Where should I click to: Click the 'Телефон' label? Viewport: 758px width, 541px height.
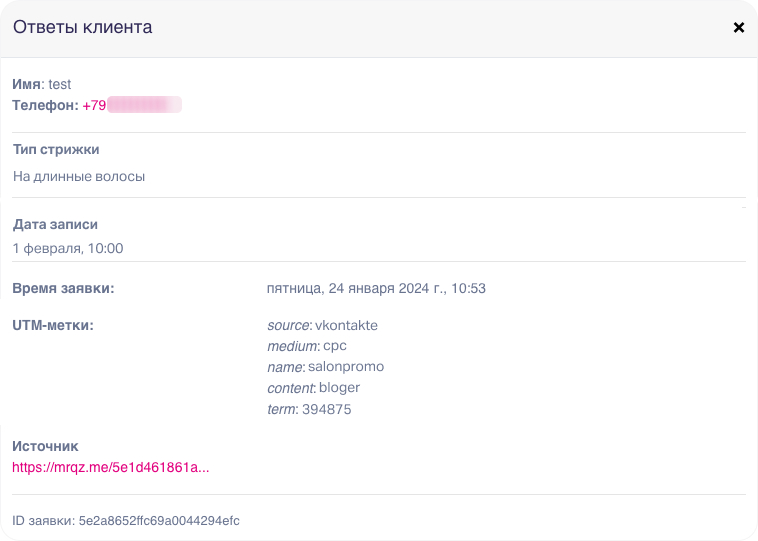pyautogui.click(x=44, y=105)
